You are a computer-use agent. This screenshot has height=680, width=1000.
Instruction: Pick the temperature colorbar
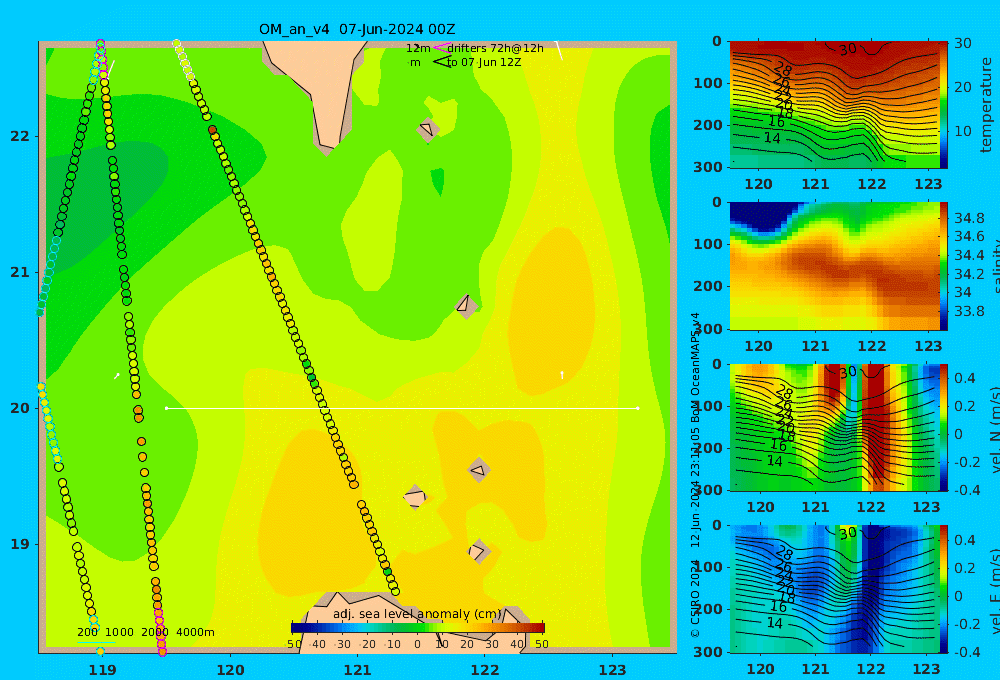[944, 105]
